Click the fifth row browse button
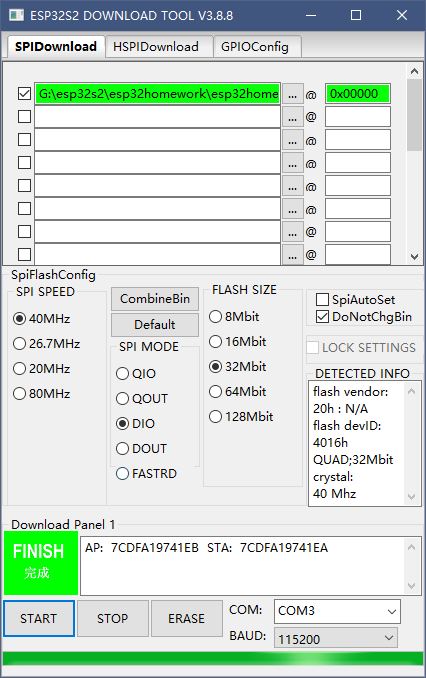The width and height of the screenshot is (426, 678). 292,186
